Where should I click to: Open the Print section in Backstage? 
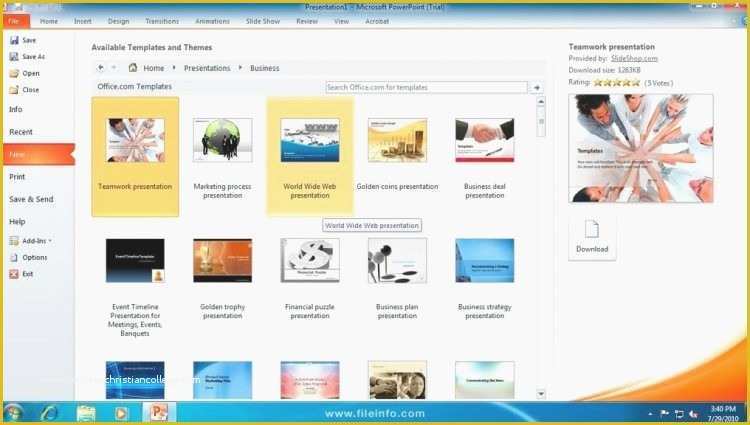click(17, 176)
